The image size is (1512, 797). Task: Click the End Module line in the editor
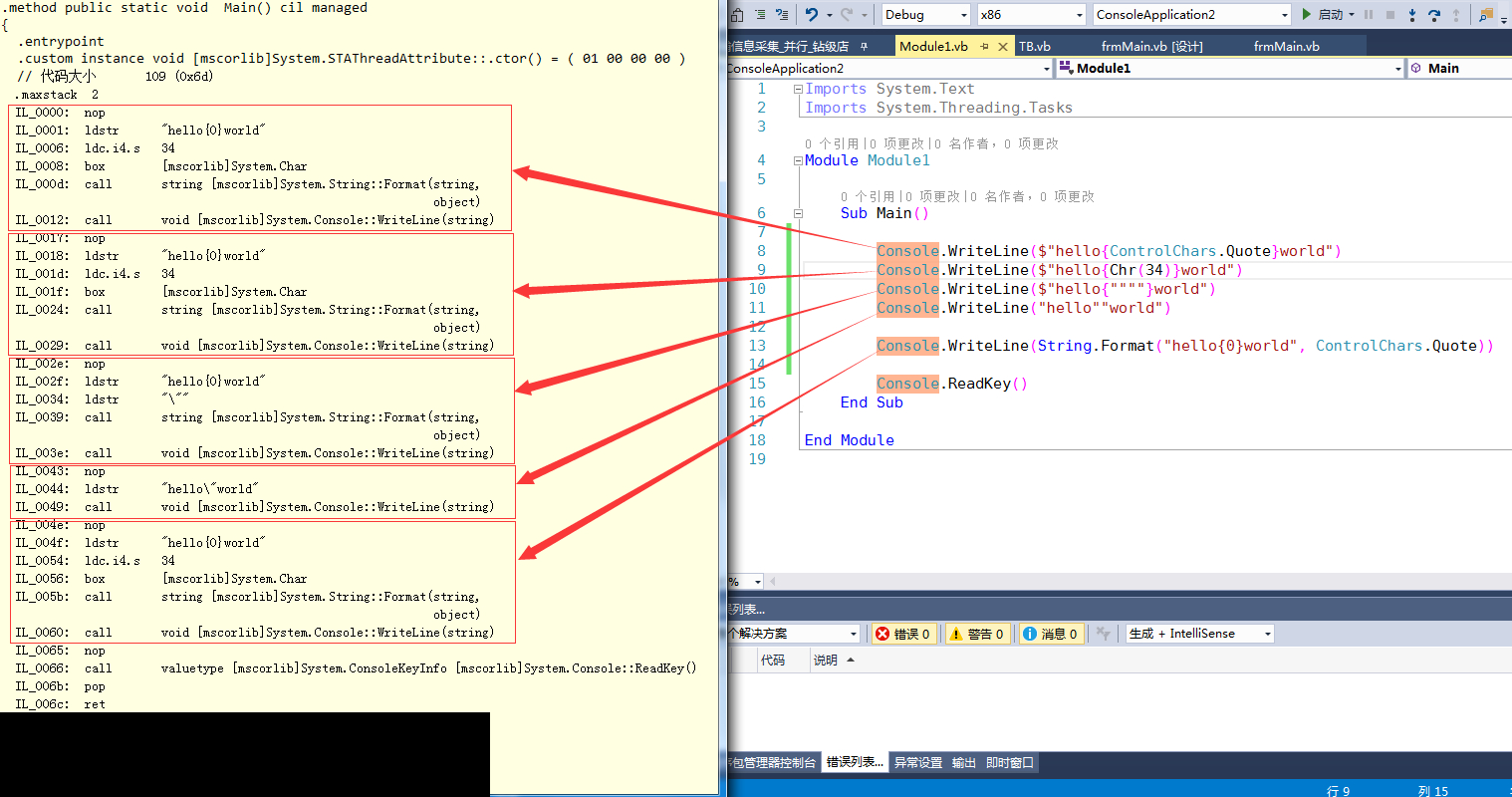850,440
